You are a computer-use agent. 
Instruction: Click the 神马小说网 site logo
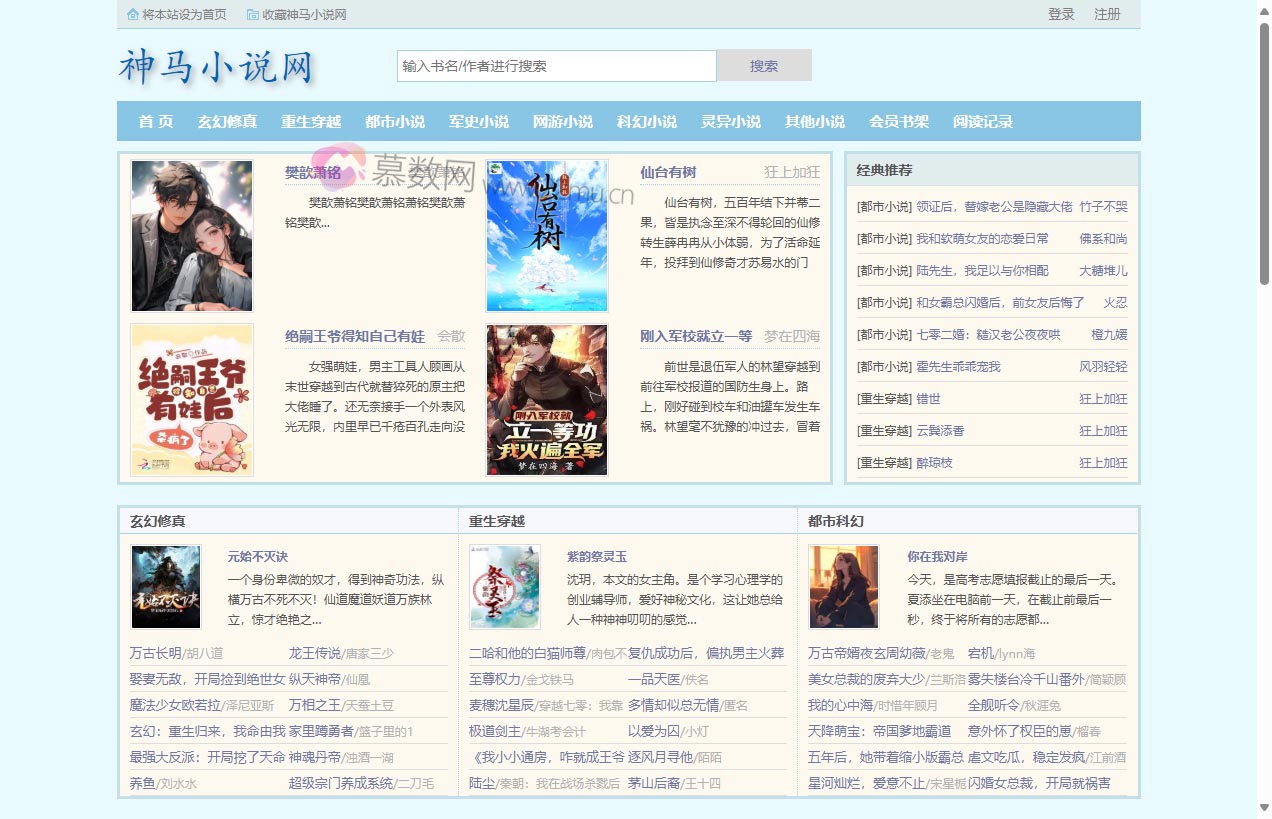(x=216, y=67)
